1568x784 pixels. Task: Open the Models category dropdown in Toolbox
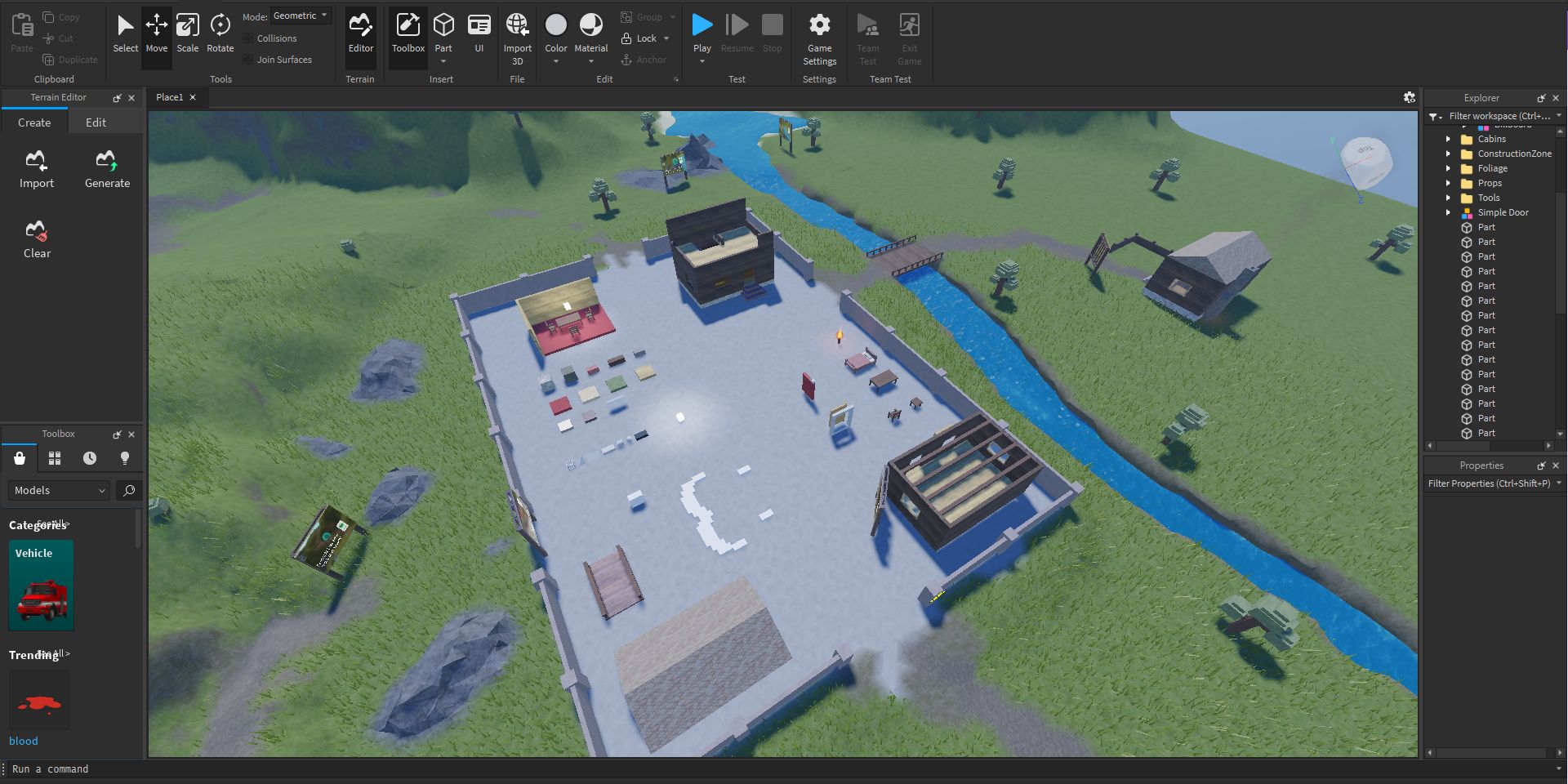pyautogui.click(x=57, y=490)
